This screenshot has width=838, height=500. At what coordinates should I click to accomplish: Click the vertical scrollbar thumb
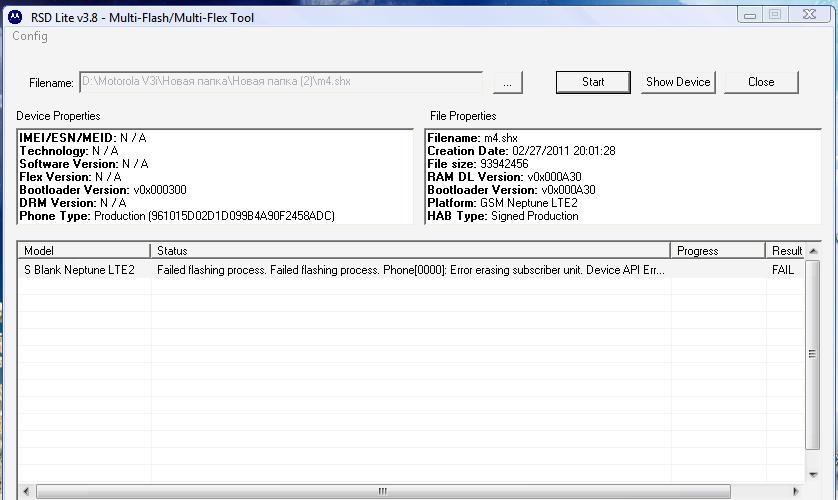[813, 355]
